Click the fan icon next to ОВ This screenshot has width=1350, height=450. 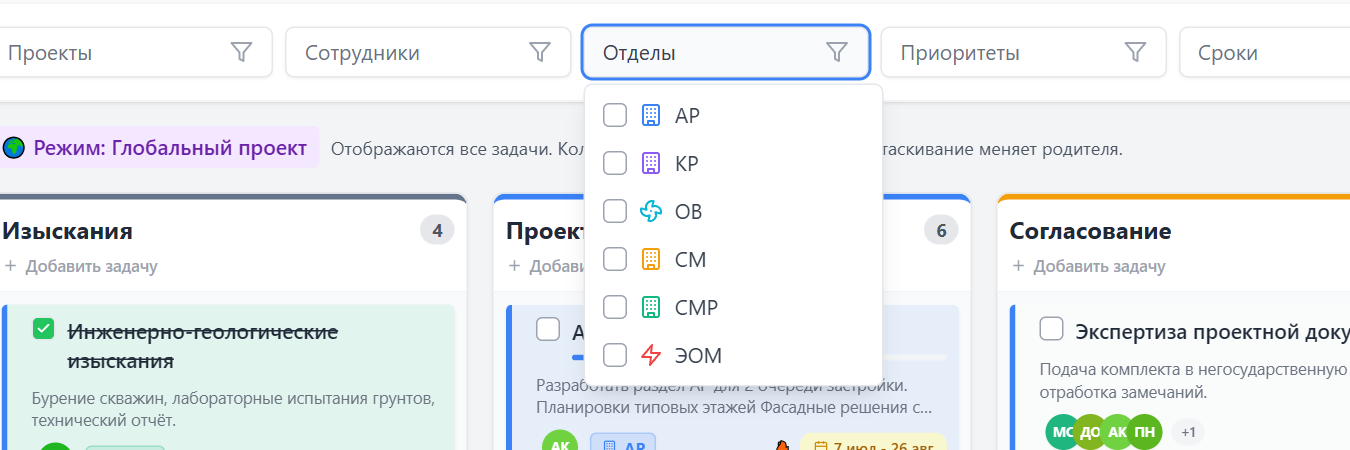point(651,211)
